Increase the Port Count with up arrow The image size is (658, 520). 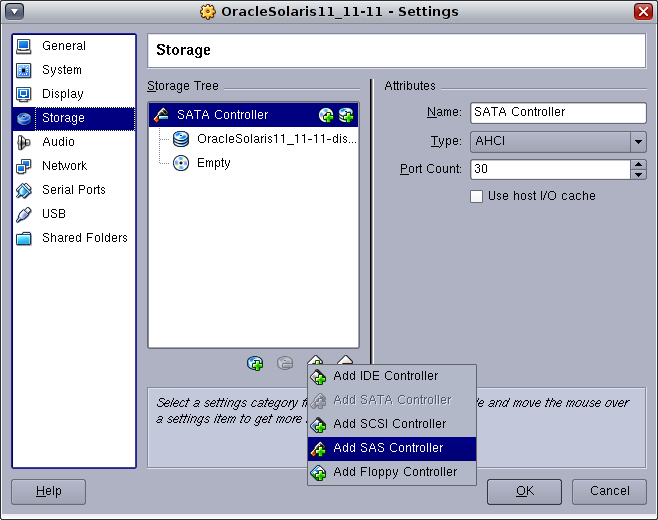tap(638, 164)
